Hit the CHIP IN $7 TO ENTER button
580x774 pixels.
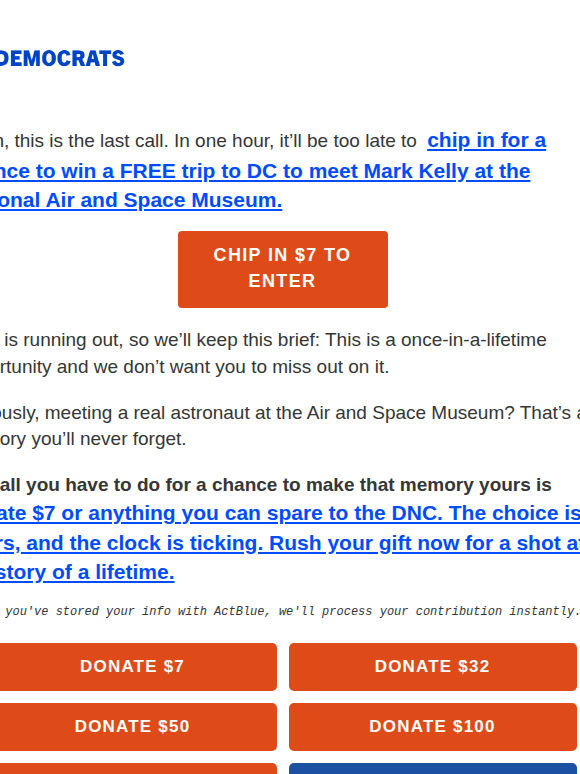tap(283, 270)
